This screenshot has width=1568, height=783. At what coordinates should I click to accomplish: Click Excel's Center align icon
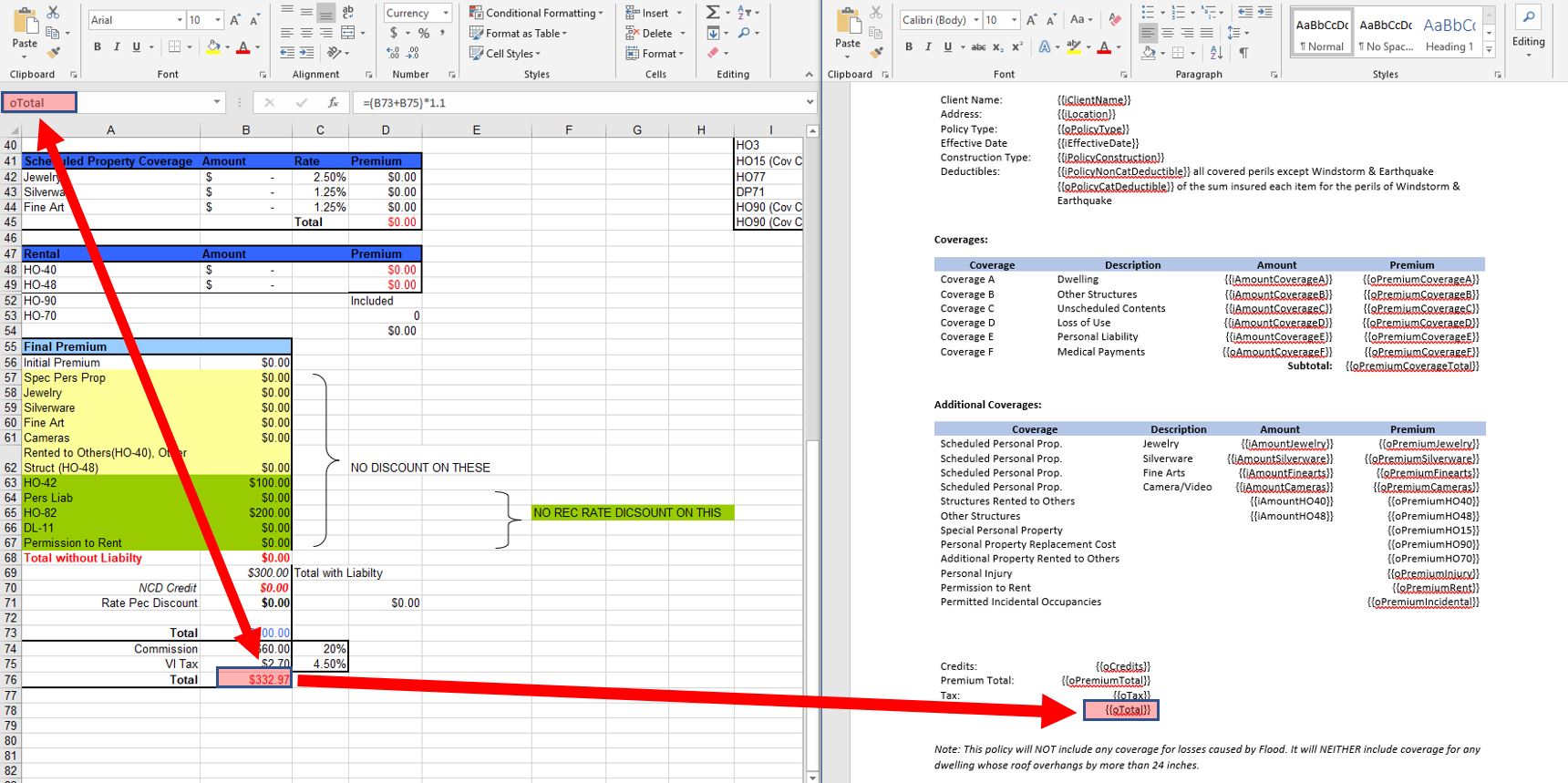click(306, 33)
